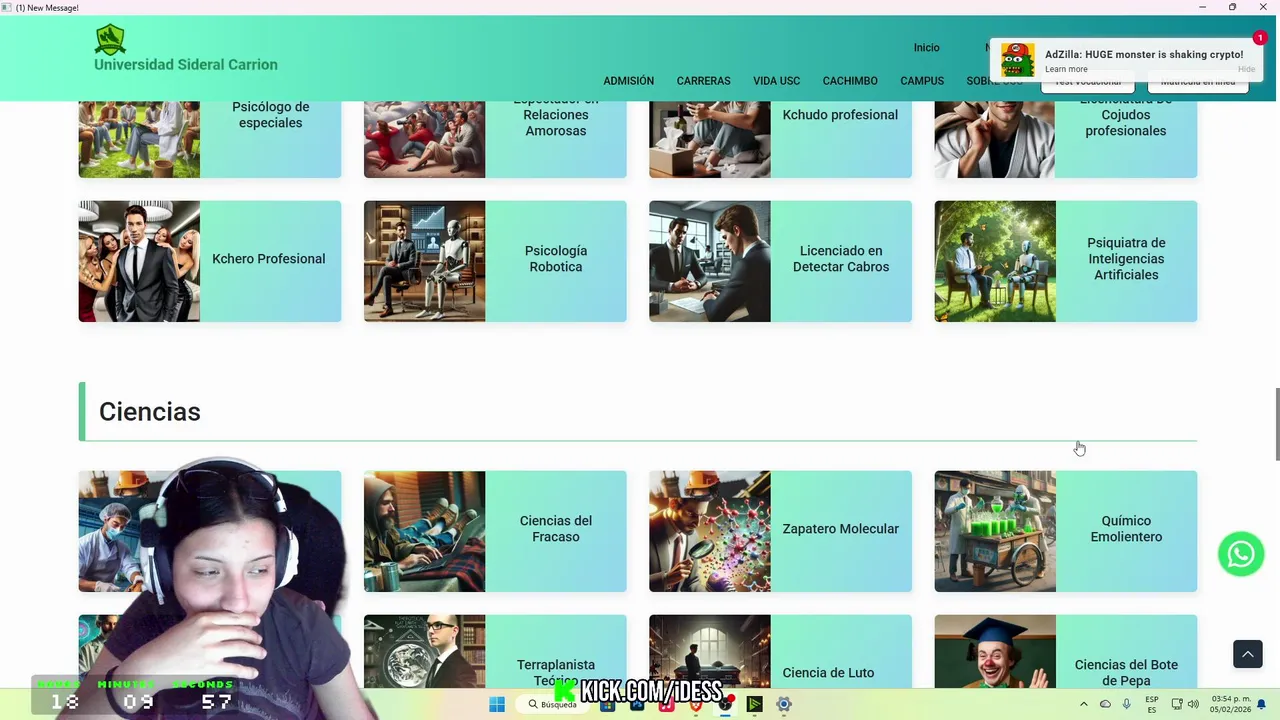This screenshot has height=720, width=1280.
Task: Open the green play-arrow taskbar app
Action: click(754, 704)
